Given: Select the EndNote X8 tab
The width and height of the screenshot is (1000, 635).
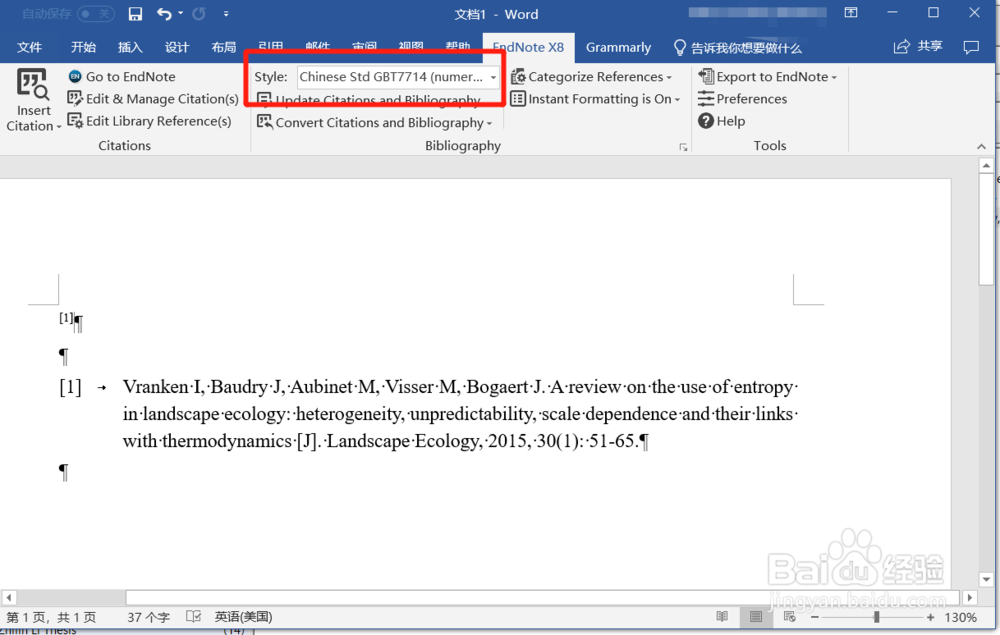Looking at the screenshot, I should 529,47.
